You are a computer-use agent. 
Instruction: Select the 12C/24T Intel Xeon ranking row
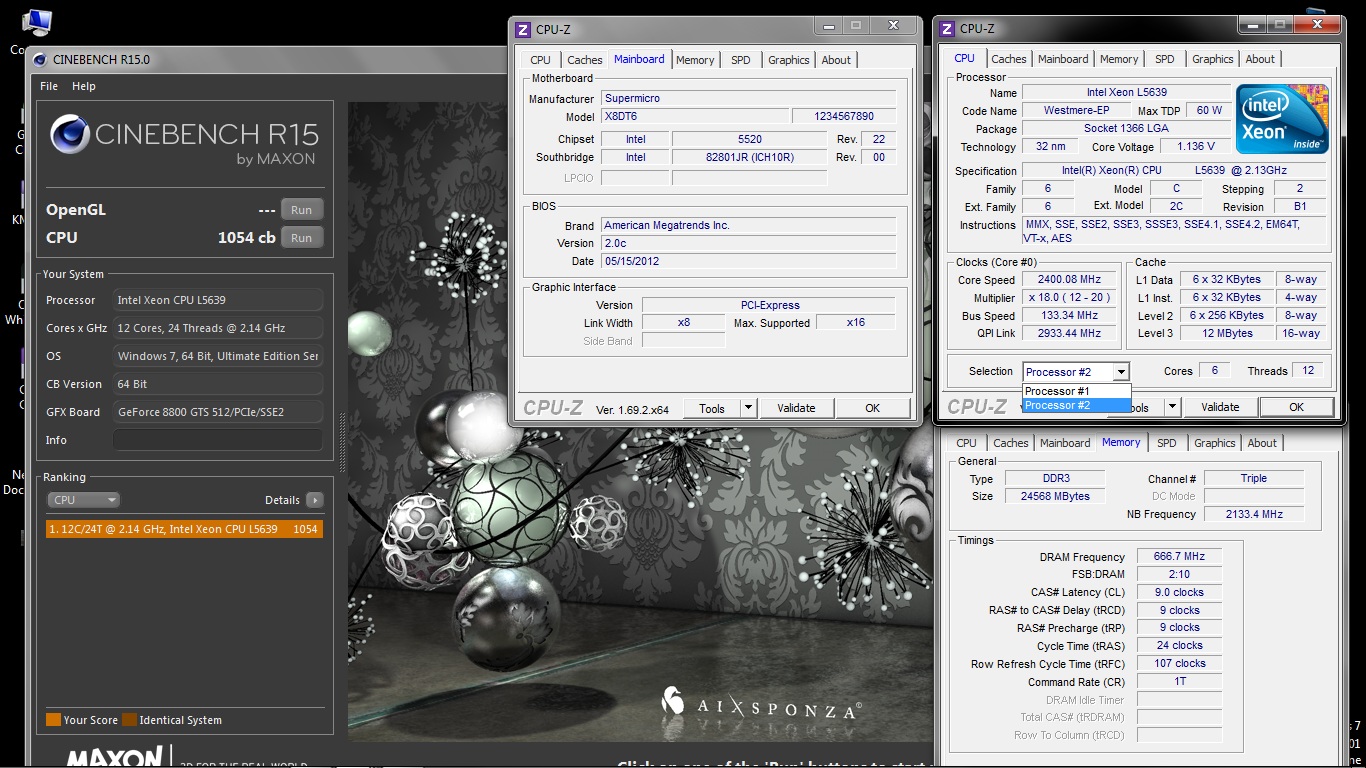(184, 529)
